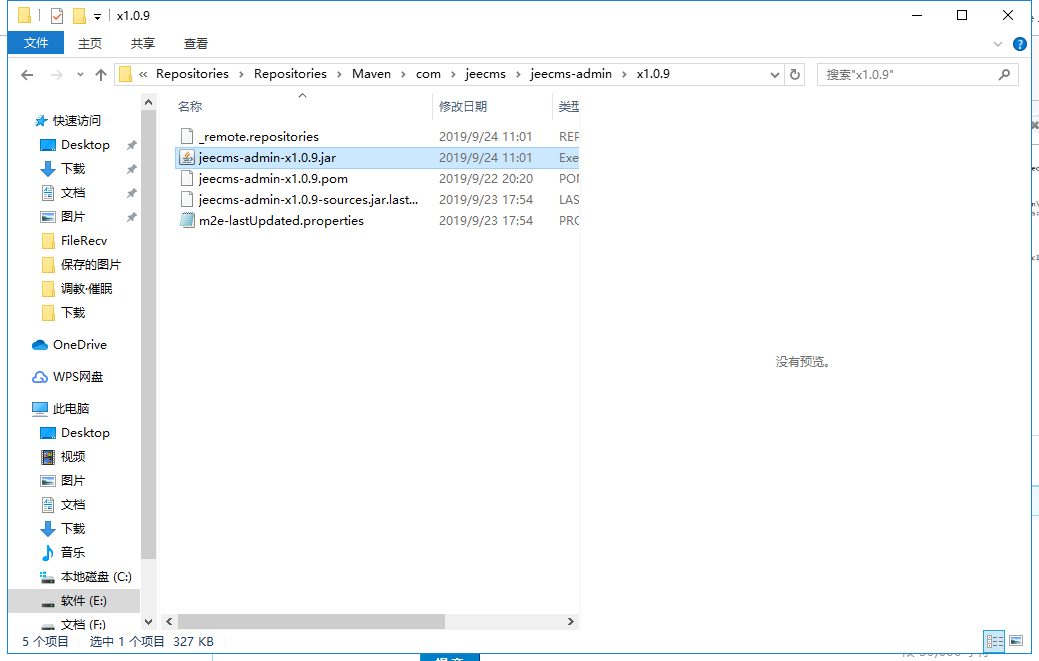This screenshot has width=1039, height=661.
Task: Click the back navigation arrow
Action: (27, 75)
